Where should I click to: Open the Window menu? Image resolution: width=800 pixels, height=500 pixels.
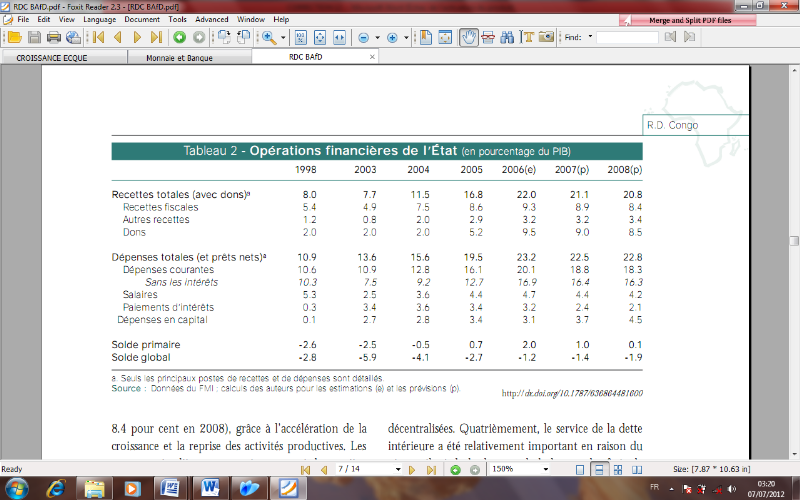(x=251, y=19)
